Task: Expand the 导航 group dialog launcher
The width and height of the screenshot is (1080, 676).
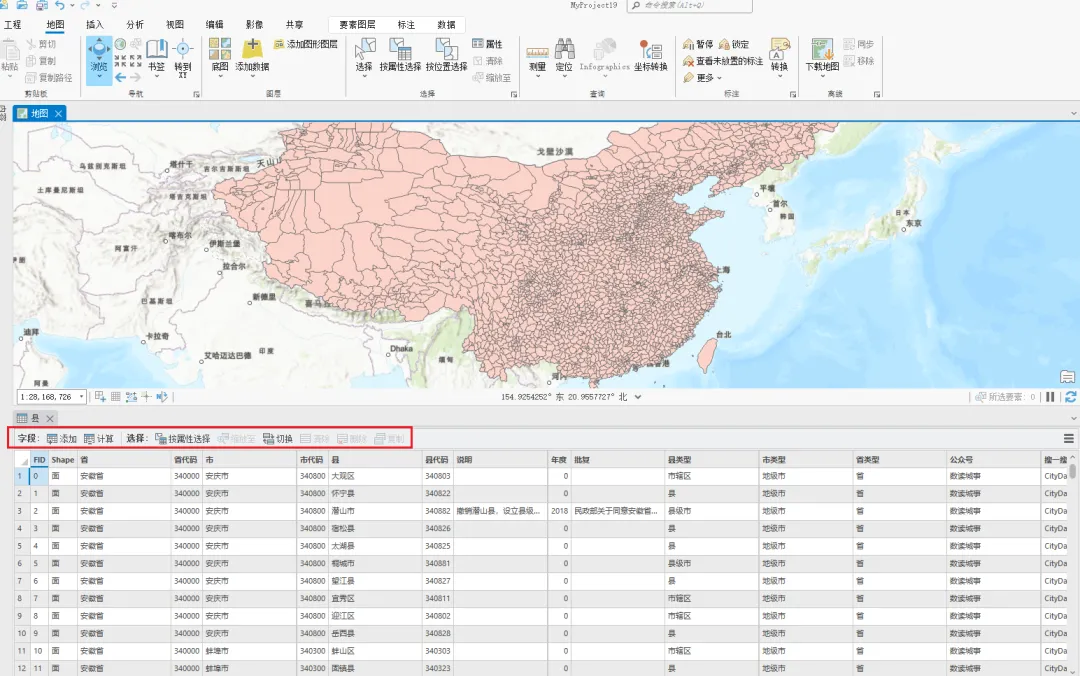Action: (196, 94)
